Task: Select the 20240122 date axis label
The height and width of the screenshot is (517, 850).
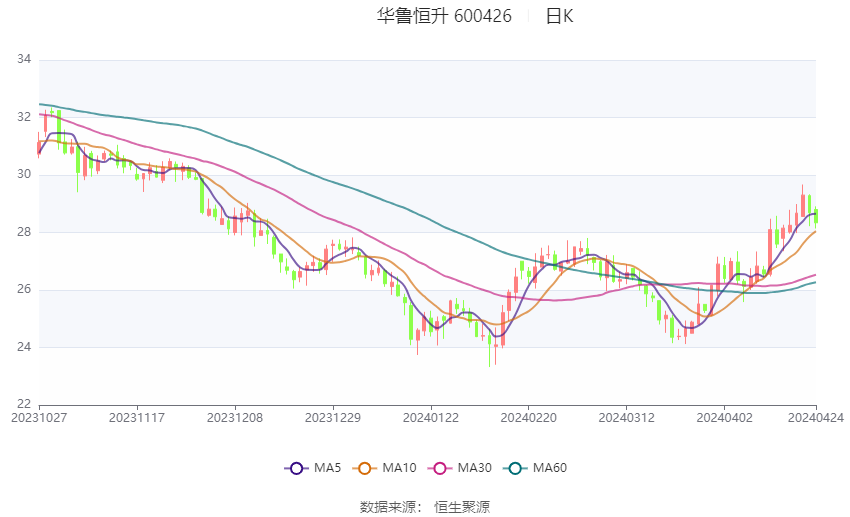Action: pyautogui.click(x=431, y=418)
